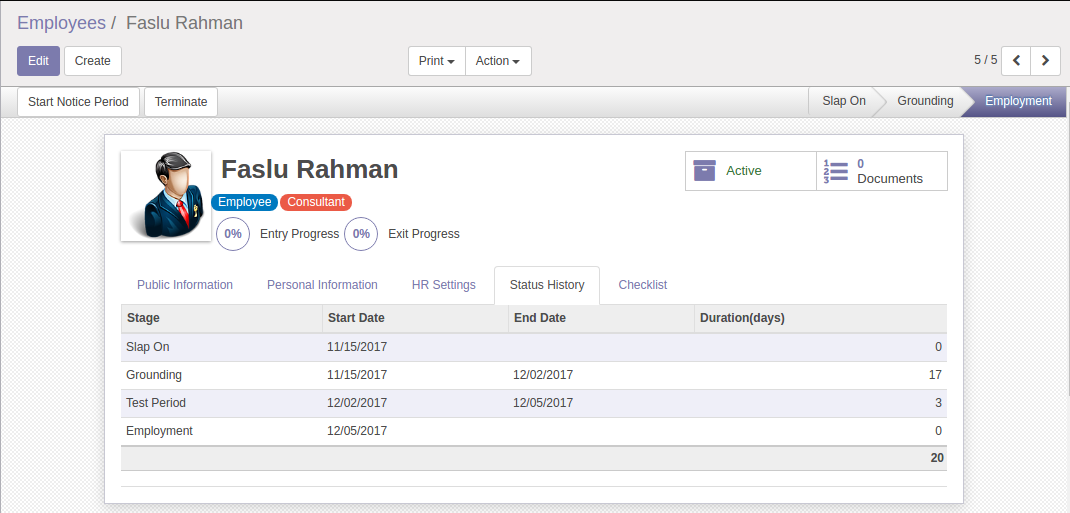
Task: Click the Exit Progress percentage circle
Action: [x=361, y=234]
